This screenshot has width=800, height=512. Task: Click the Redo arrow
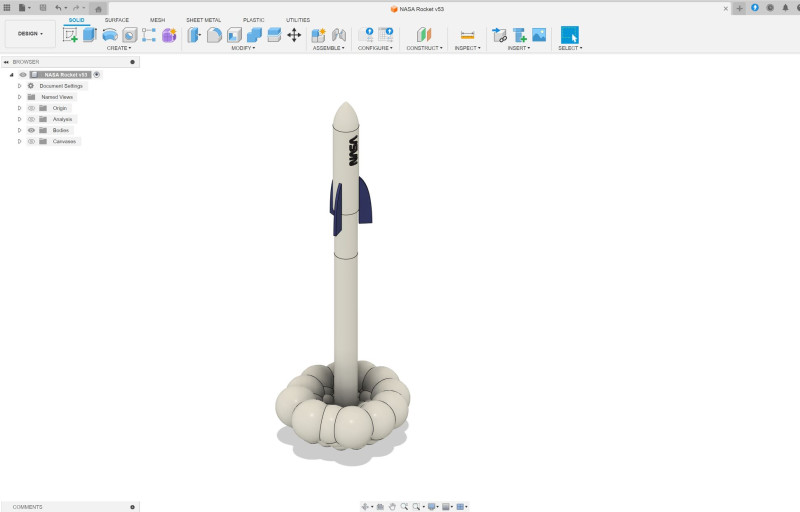tap(76, 8)
